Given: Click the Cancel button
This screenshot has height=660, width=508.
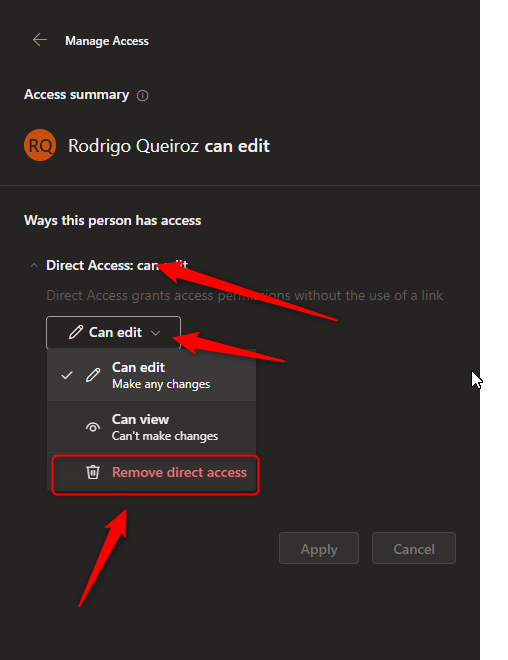Looking at the screenshot, I should coord(414,548).
